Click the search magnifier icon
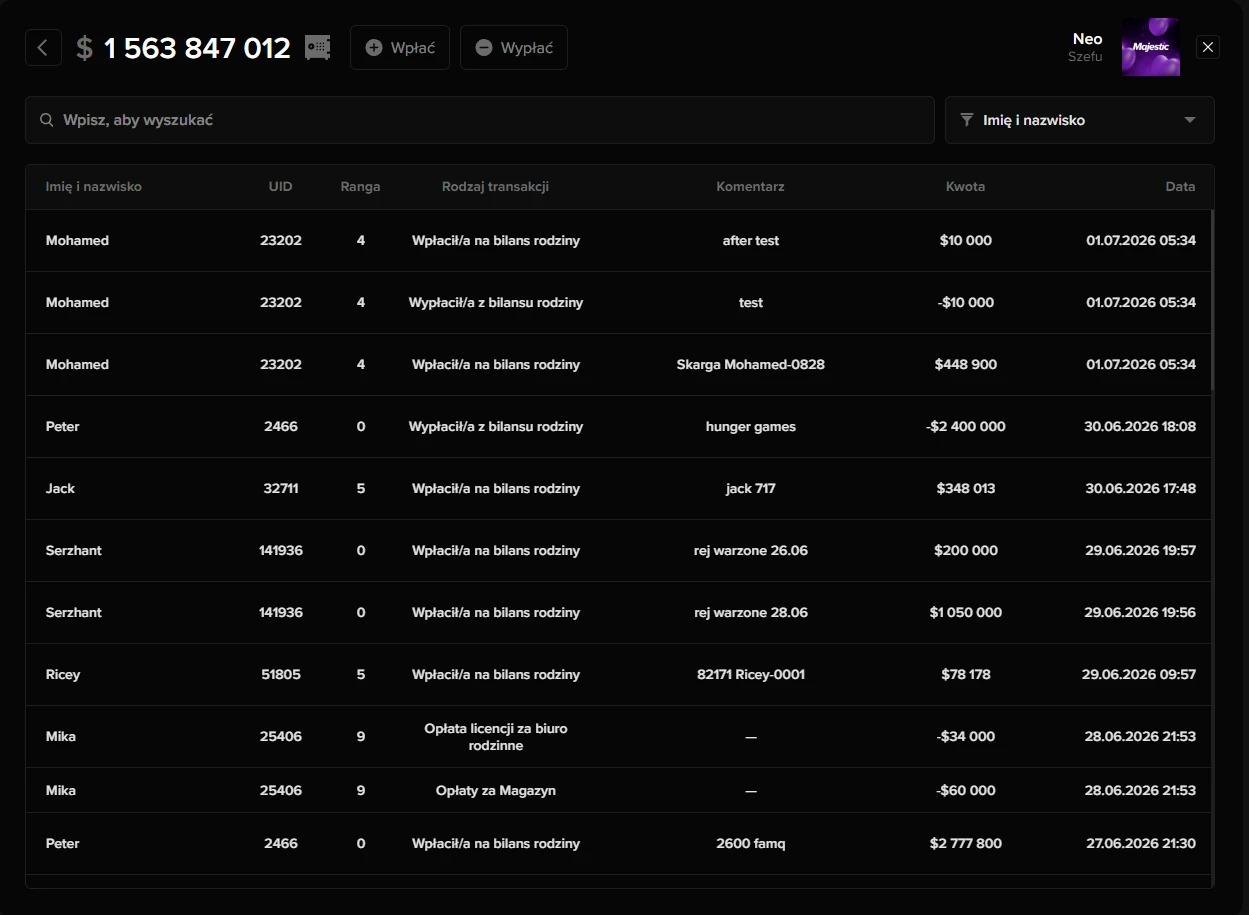The height and width of the screenshot is (915, 1249). [x=46, y=120]
